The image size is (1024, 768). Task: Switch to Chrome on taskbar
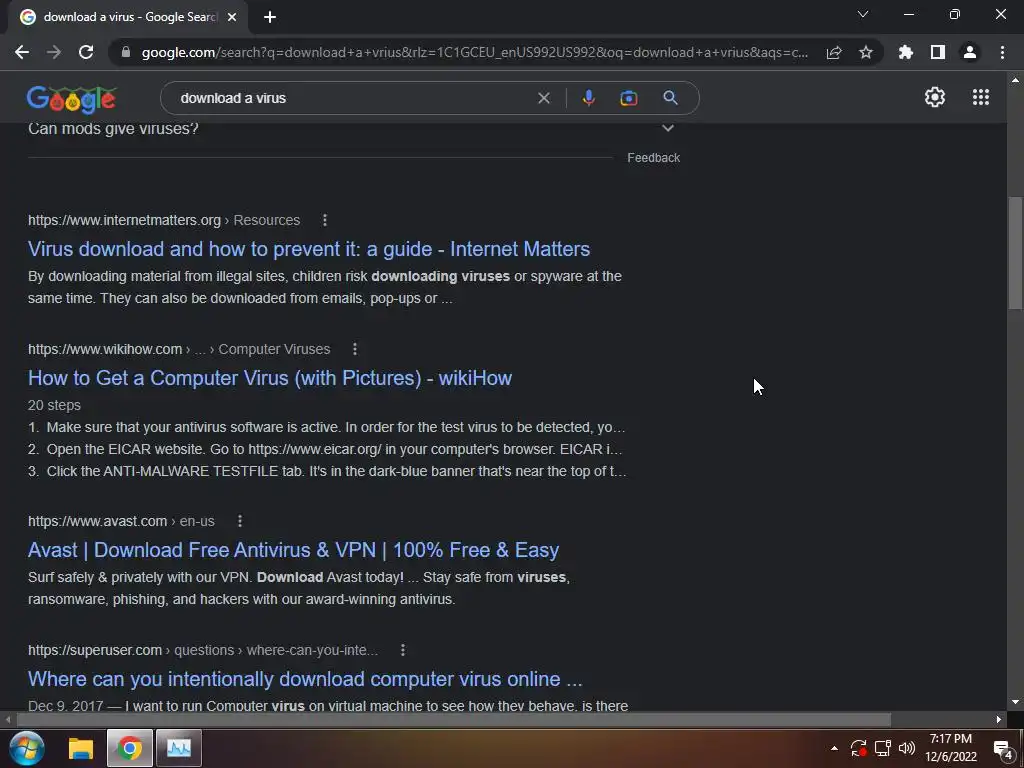(129, 748)
